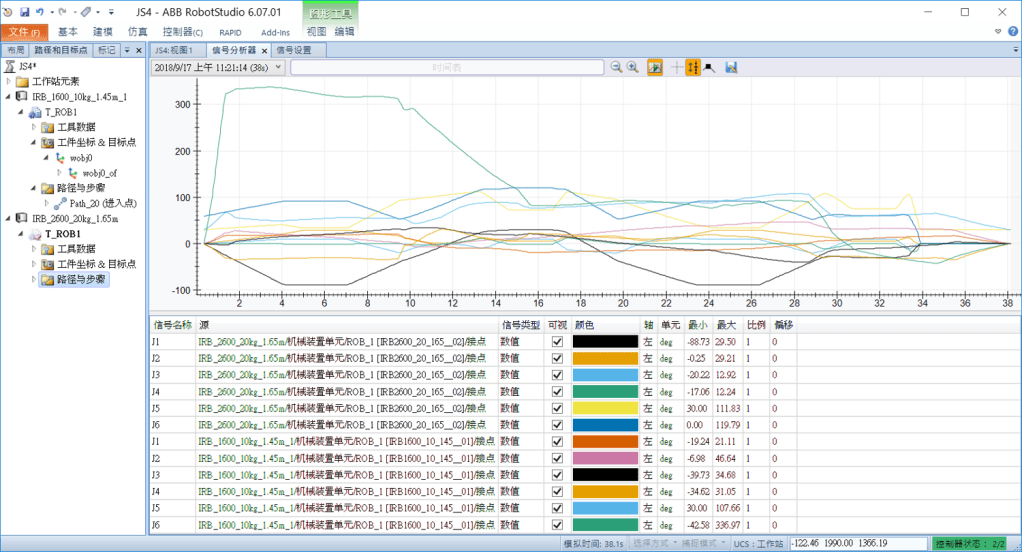Click the zoom in magnifier icon
Image resolution: width=1022 pixels, height=552 pixels.
(633, 67)
